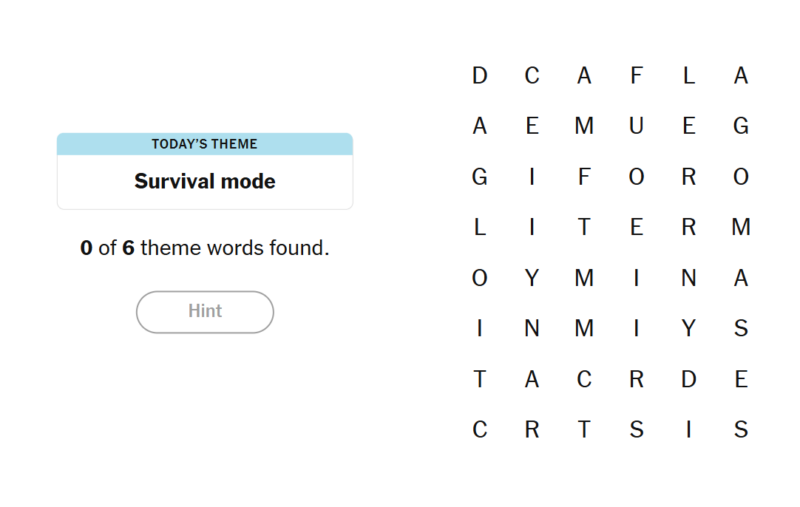Click the Today's Theme header bar
This screenshot has width=800, height=507.
click(205, 144)
